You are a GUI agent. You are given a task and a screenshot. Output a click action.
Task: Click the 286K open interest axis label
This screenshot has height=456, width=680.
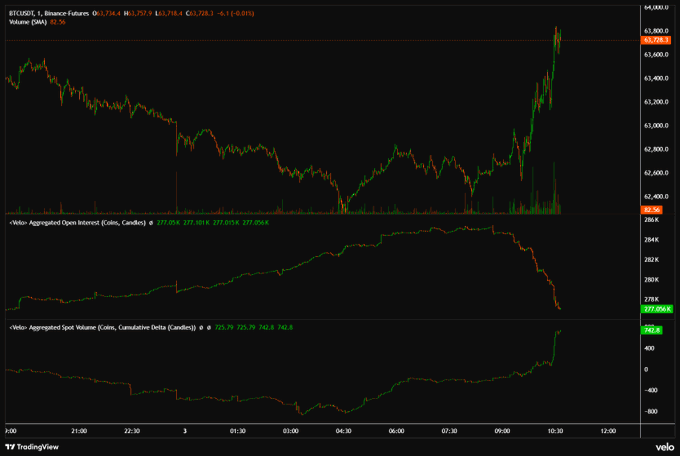[651, 220]
